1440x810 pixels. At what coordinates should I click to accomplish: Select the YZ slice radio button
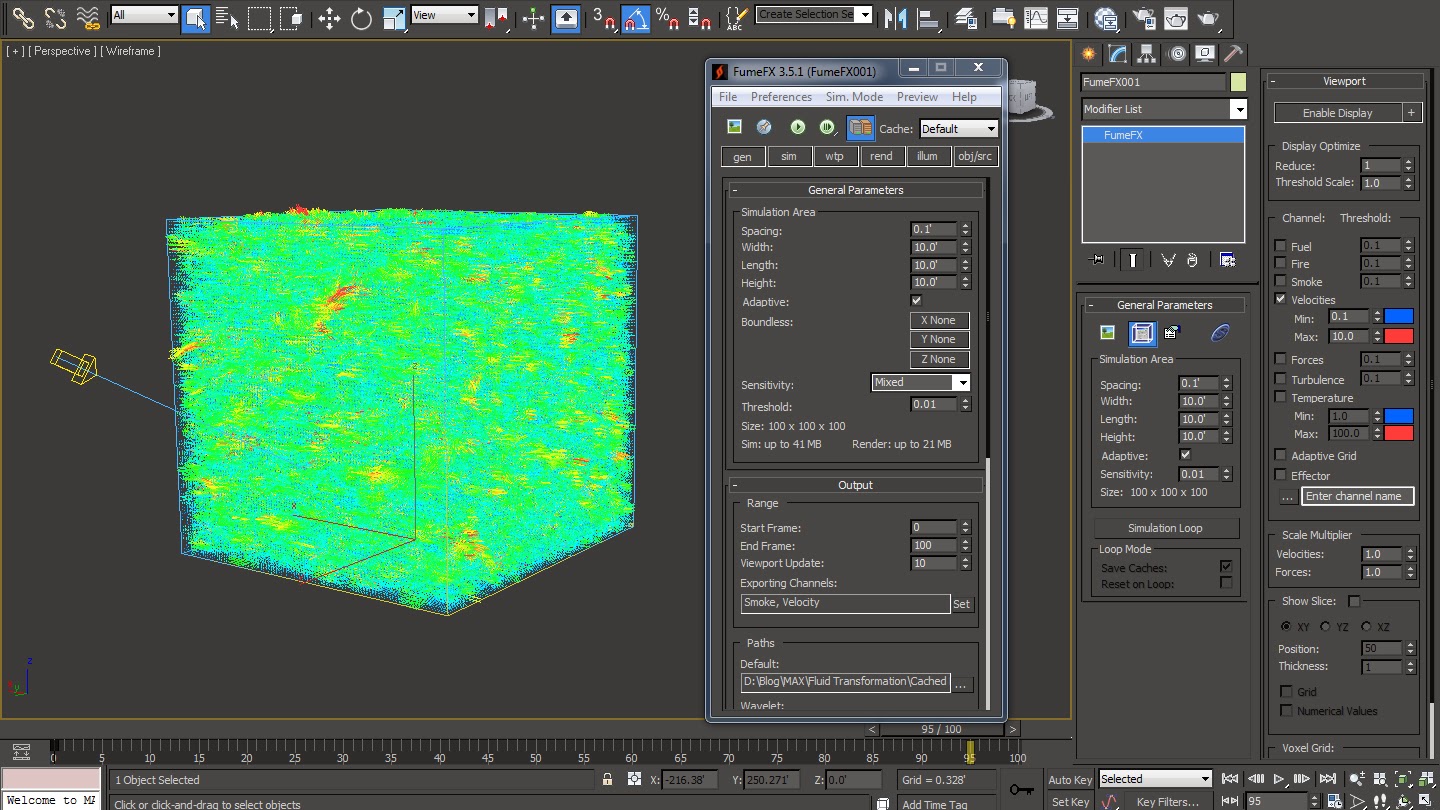[1325, 627]
